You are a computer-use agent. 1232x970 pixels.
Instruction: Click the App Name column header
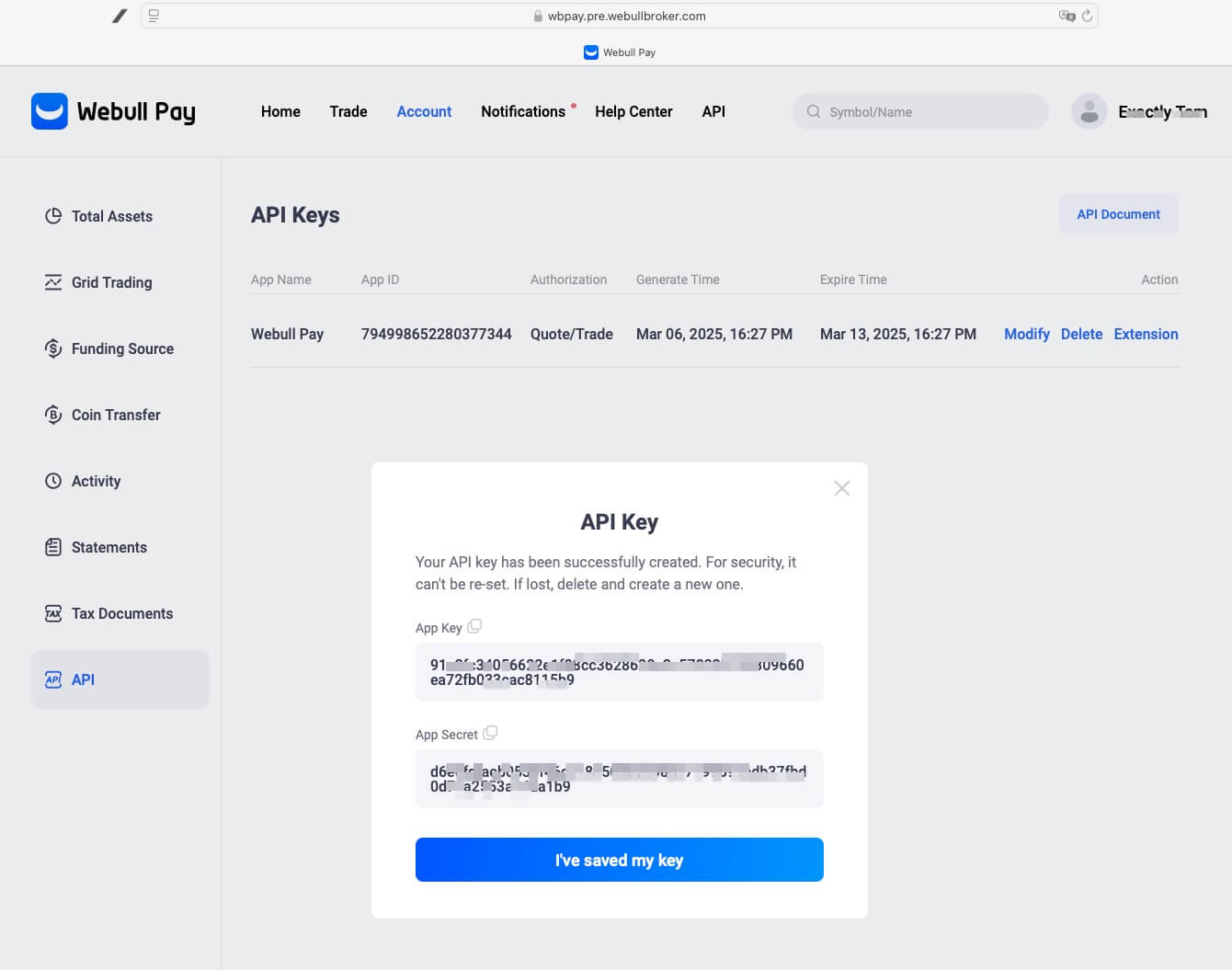281,280
